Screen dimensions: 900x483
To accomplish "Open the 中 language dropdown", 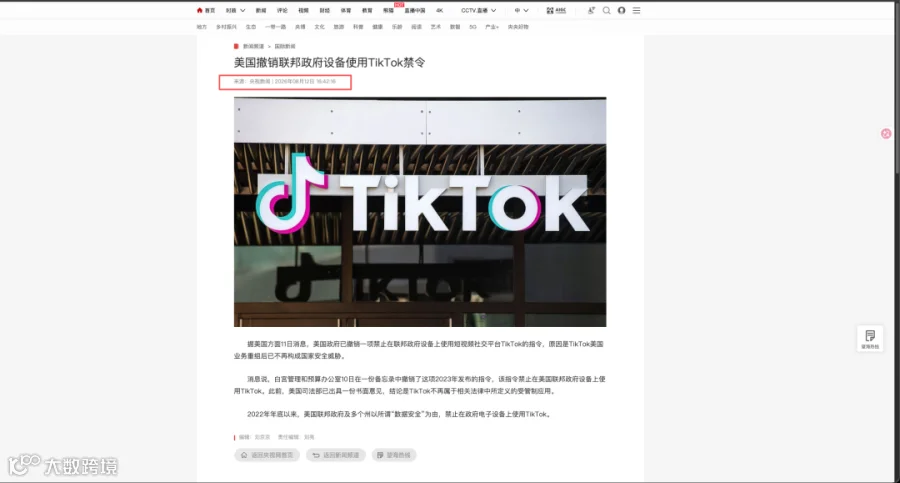I will 521,10.
